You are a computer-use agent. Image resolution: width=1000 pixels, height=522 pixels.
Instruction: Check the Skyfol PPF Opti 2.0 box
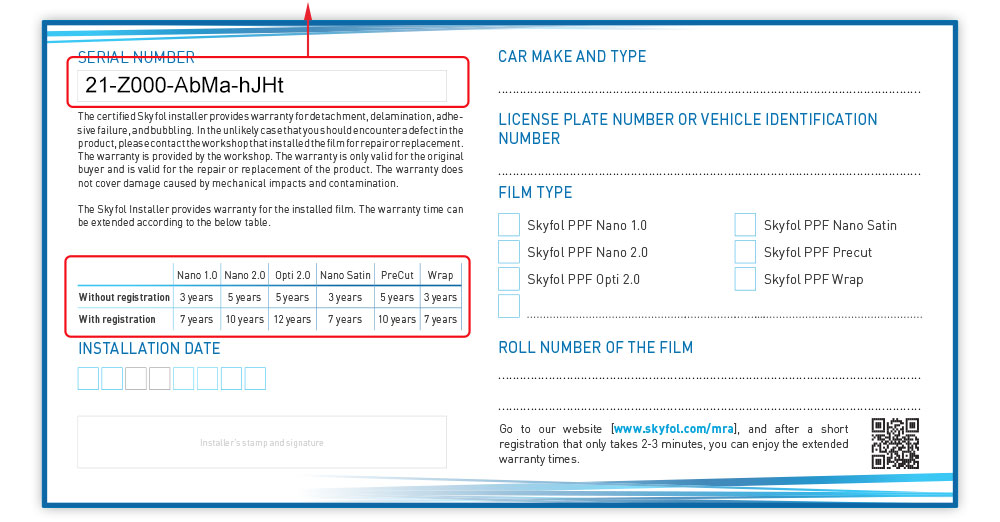508,279
